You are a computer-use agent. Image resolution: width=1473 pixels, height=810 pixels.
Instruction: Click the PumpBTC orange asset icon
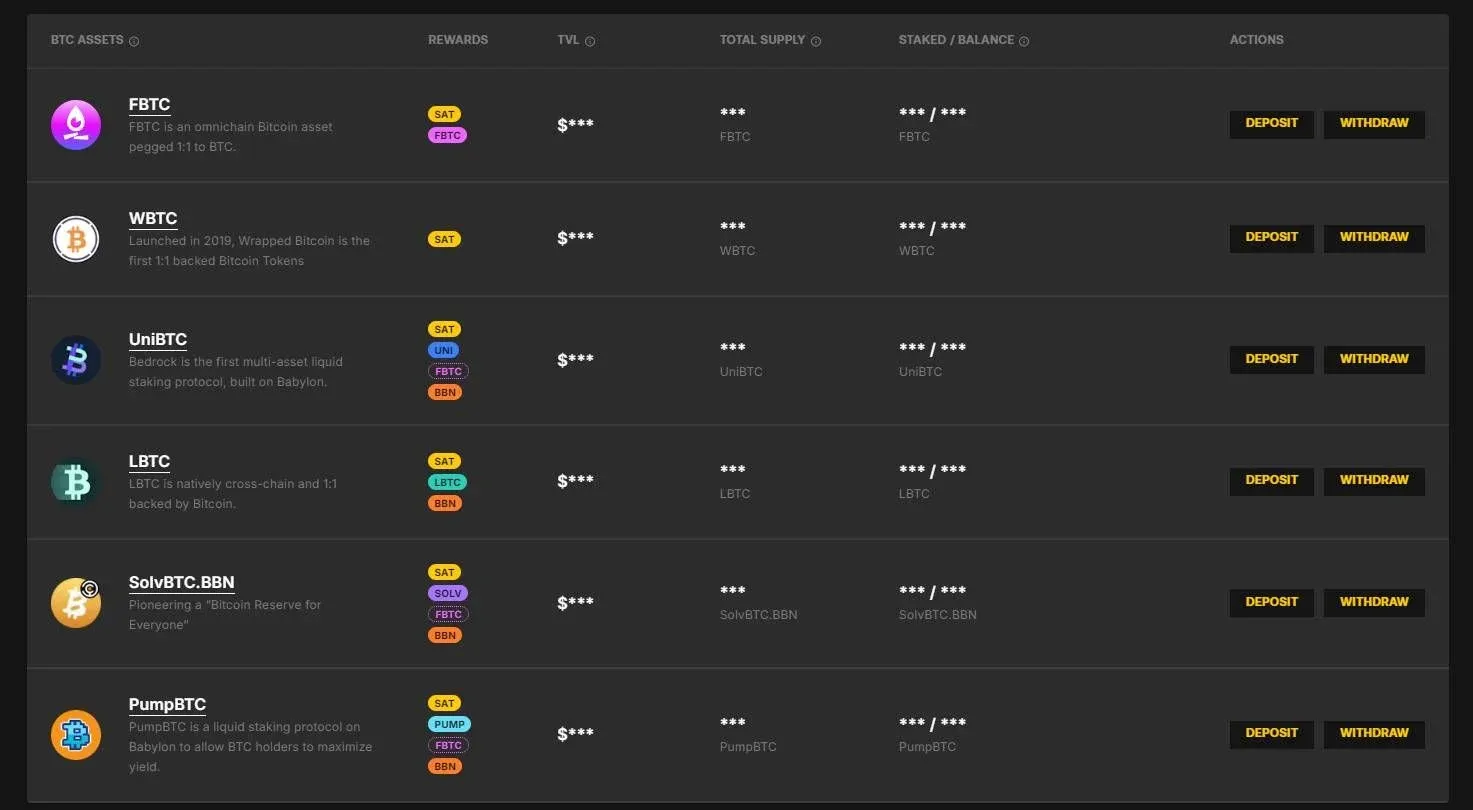[x=75, y=733]
